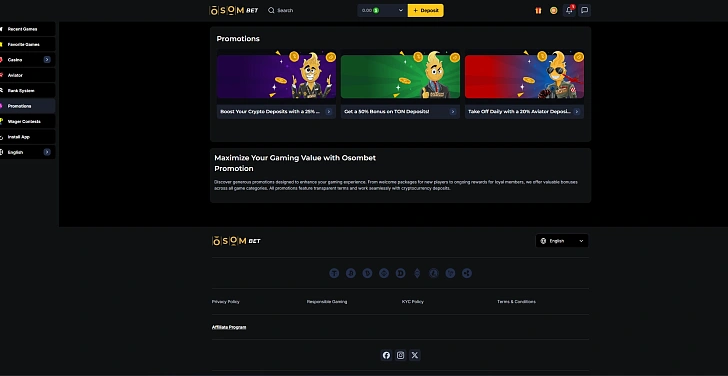This screenshot has width=728, height=376.
Task: Expand the Casino submenu arrow
Action: (47, 59)
